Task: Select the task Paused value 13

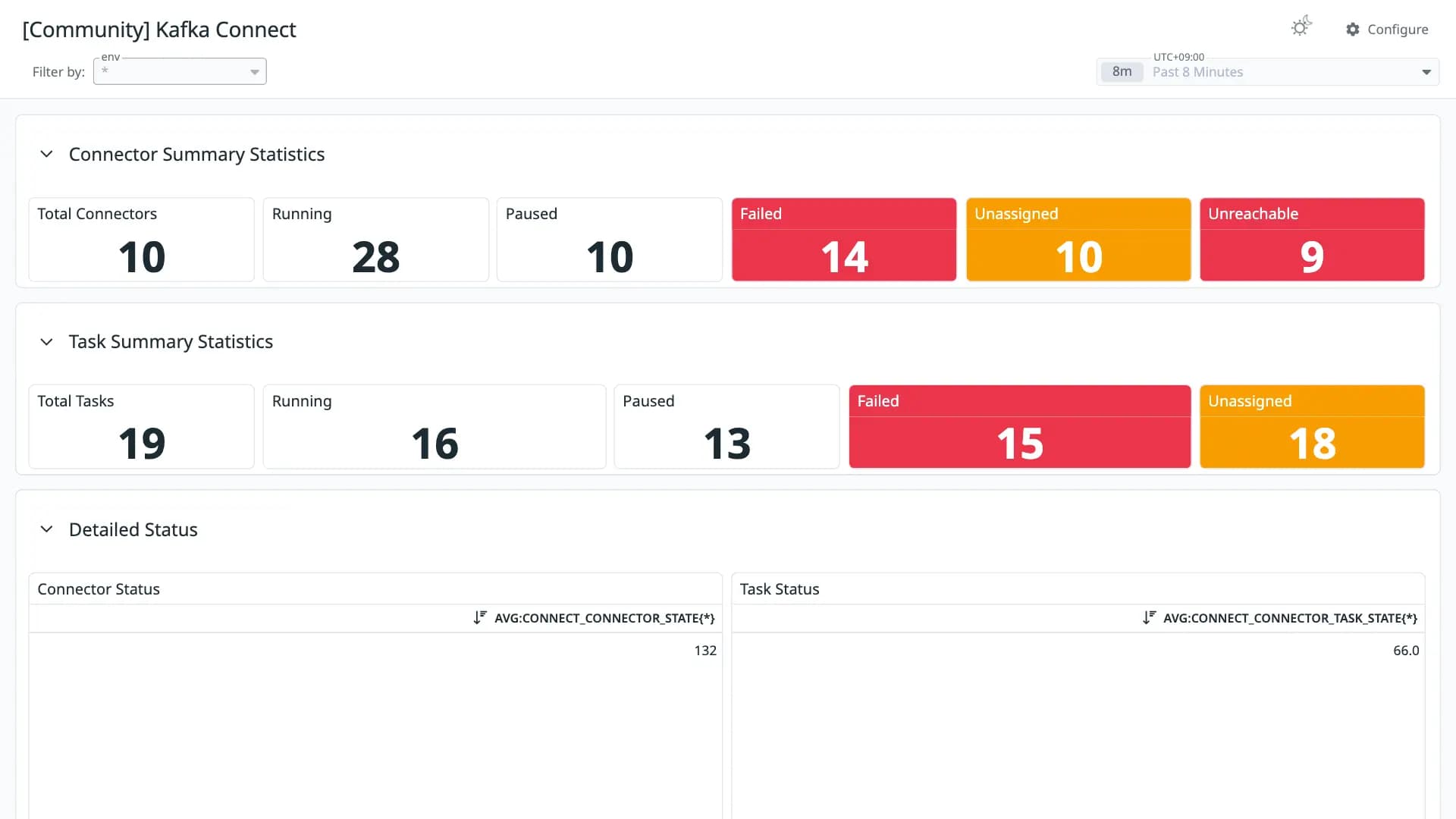Action: click(x=726, y=444)
